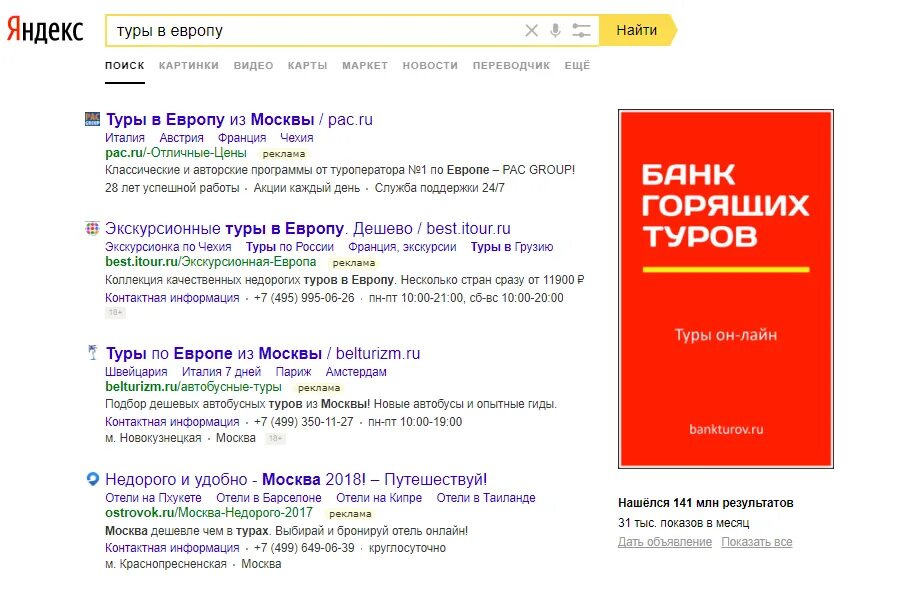917x590 pixels.
Task: Open 'Отели в Таиланде' sitelink
Action: pyautogui.click(x=486, y=498)
